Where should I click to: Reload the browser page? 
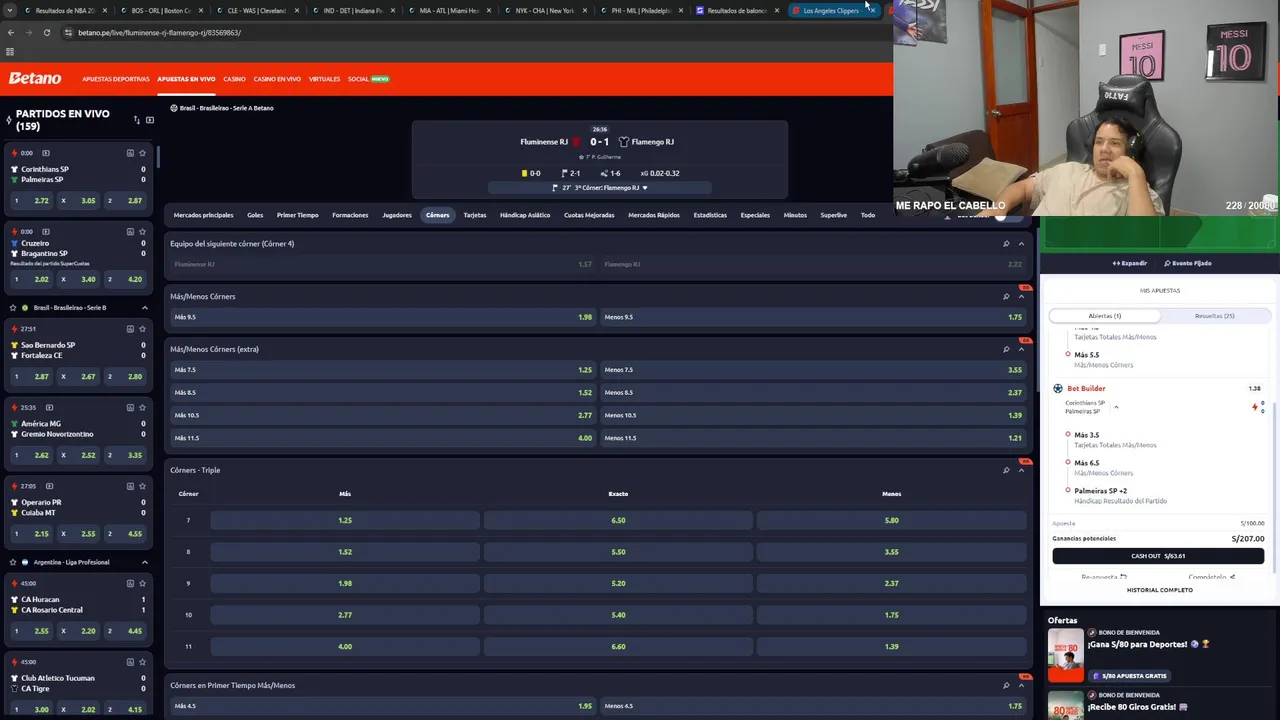point(47,32)
